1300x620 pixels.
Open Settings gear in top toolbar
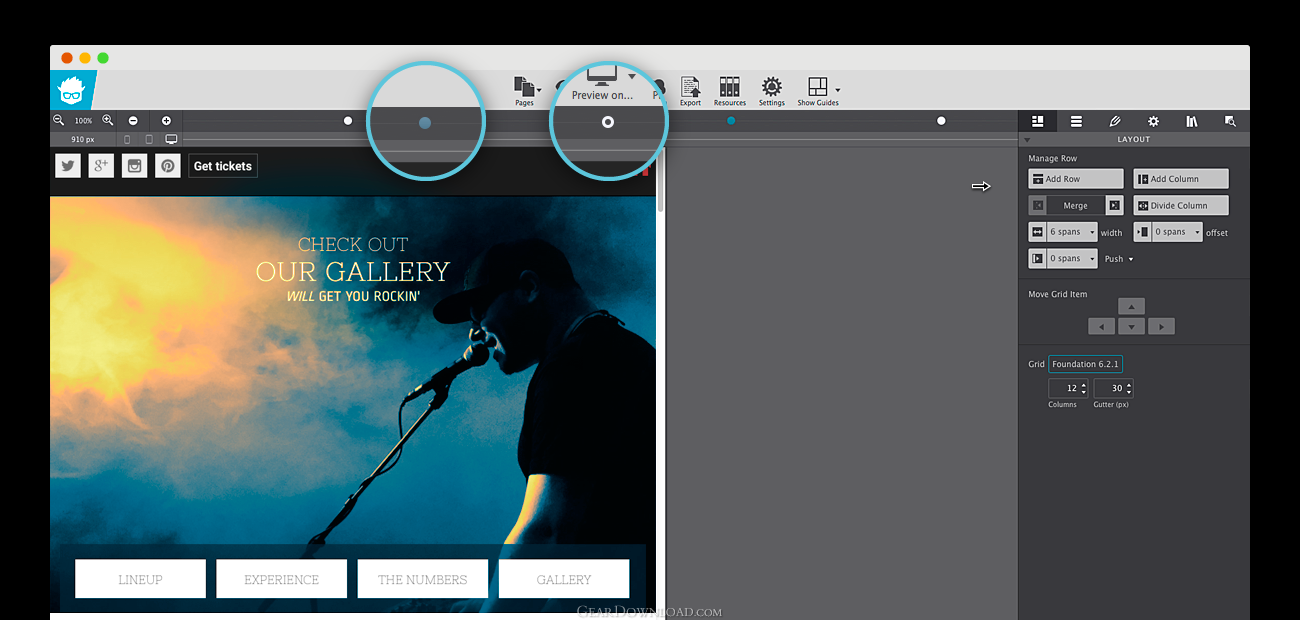tap(771, 88)
